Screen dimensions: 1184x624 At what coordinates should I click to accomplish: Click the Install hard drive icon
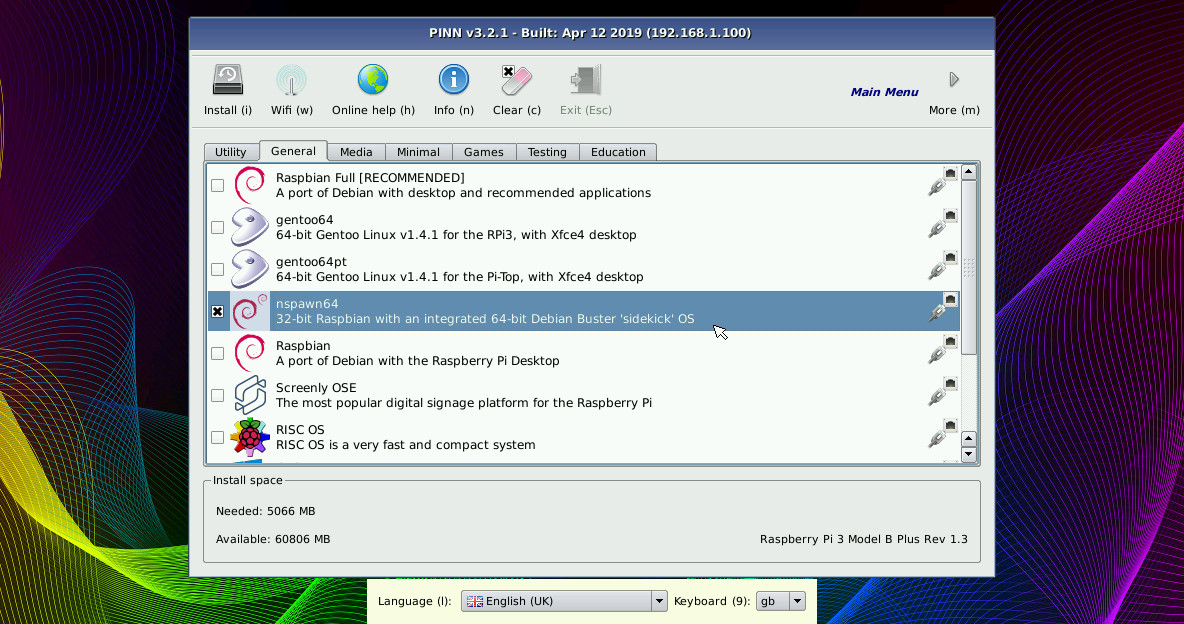(227, 79)
